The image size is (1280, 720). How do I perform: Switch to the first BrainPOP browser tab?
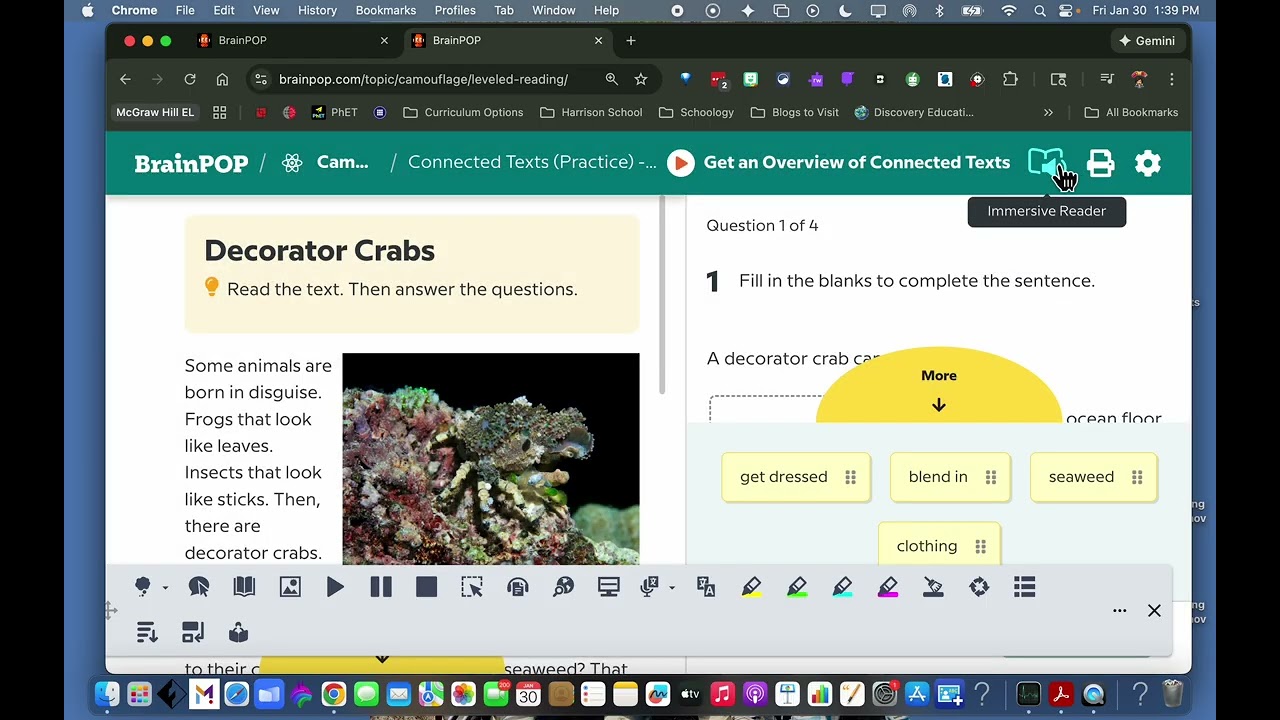(293, 41)
